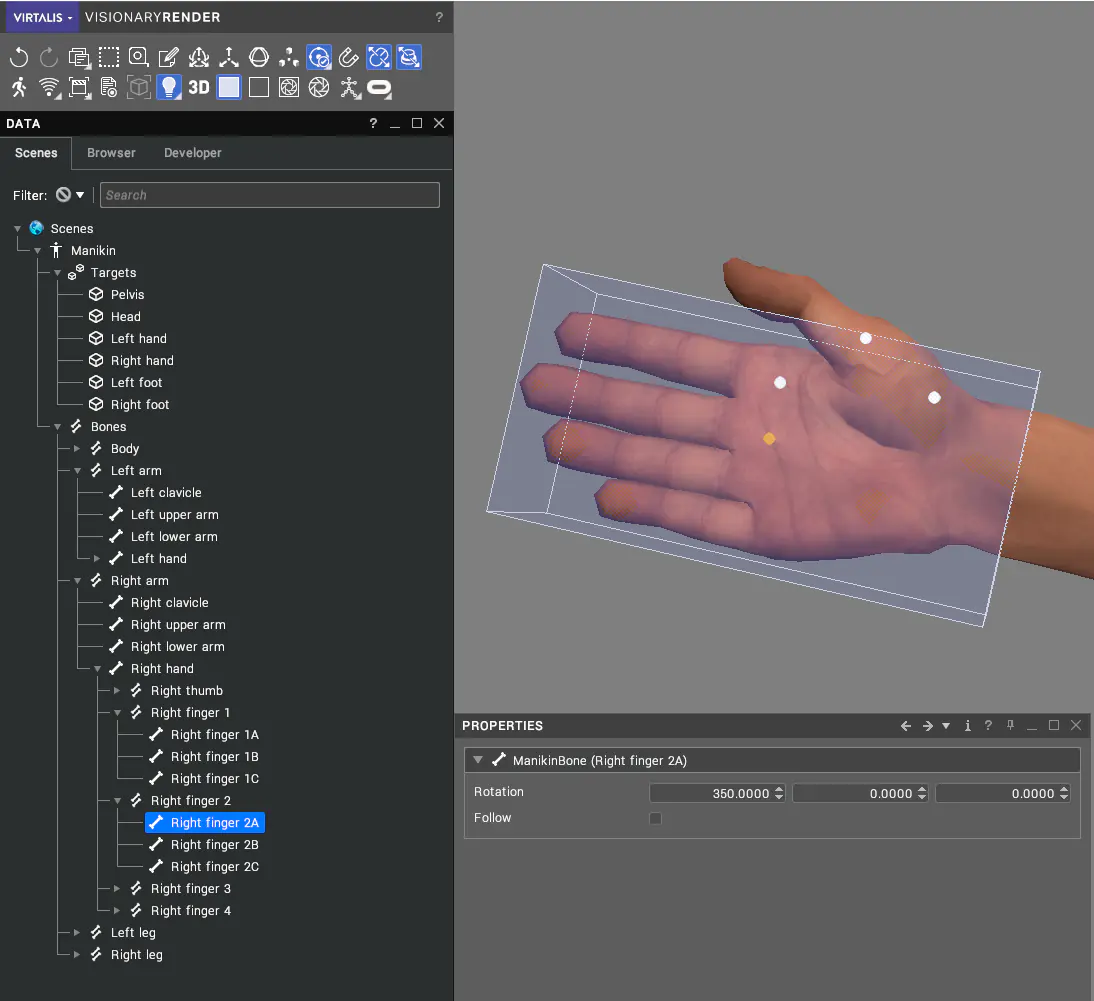The image size is (1094, 1001).
Task: Select the dashed rectangle selection tool
Action: point(109,57)
